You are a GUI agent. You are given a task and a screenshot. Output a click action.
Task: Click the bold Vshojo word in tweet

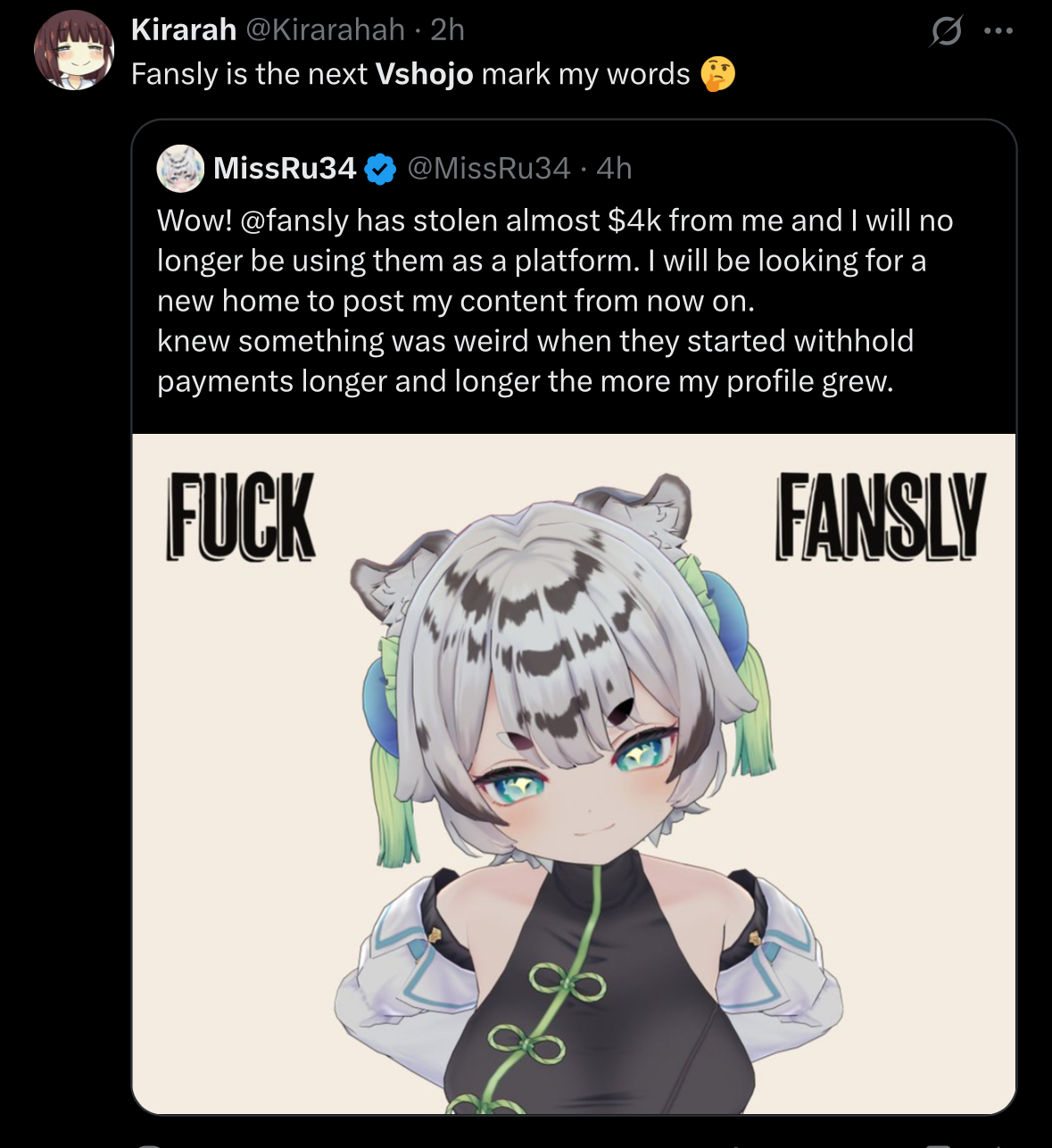tap(424, 74)
